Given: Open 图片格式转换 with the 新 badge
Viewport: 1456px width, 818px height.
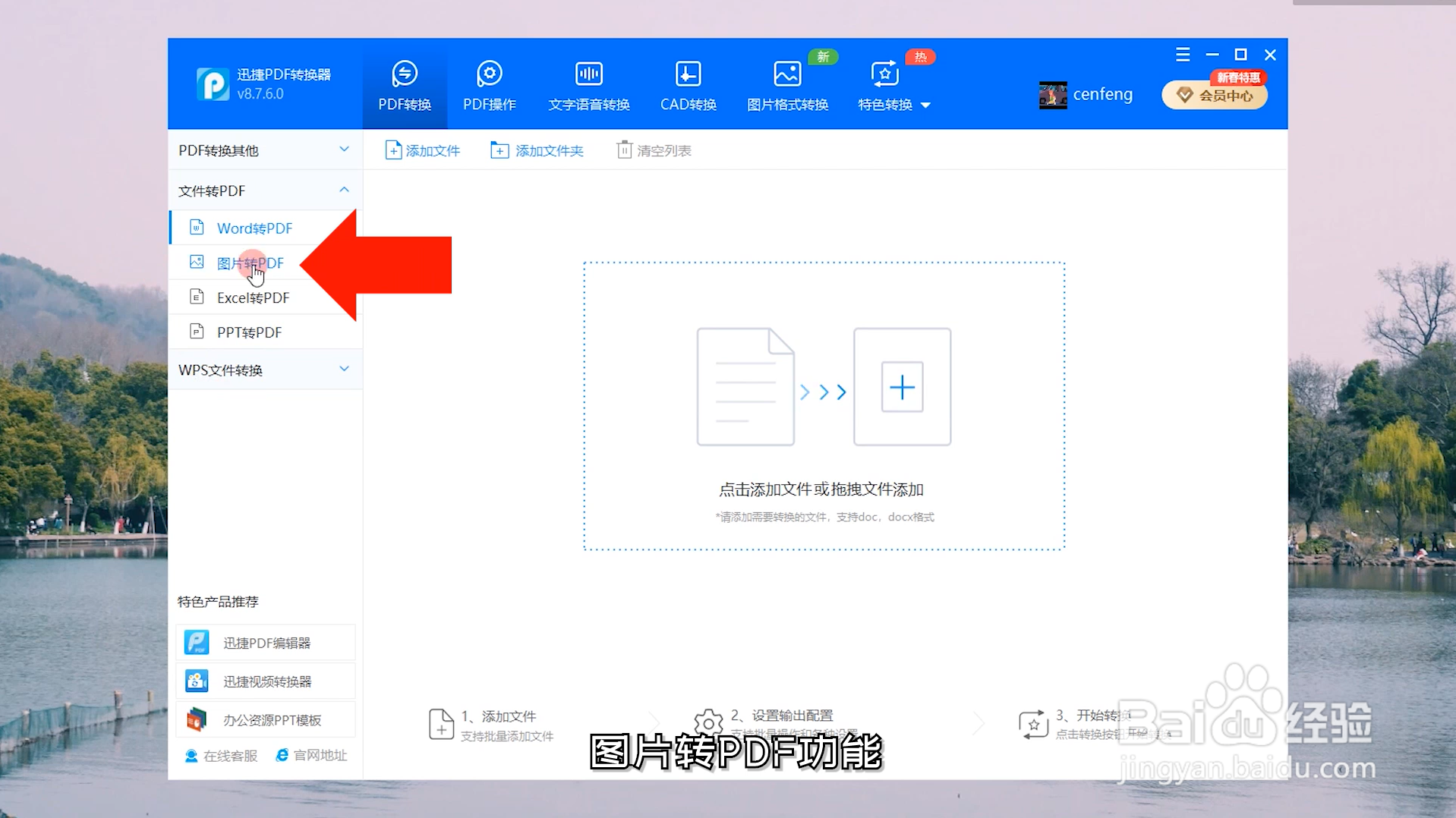Looking at the screenshot, I should [787, 83].
